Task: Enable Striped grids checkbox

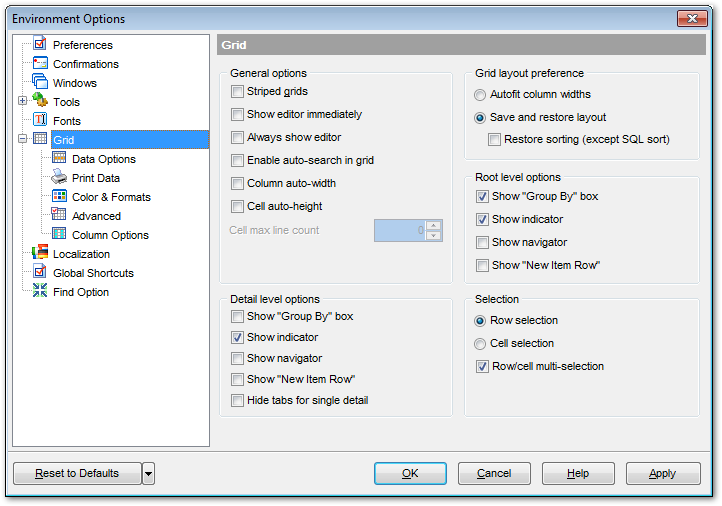Action: click(x=237, y=92)
